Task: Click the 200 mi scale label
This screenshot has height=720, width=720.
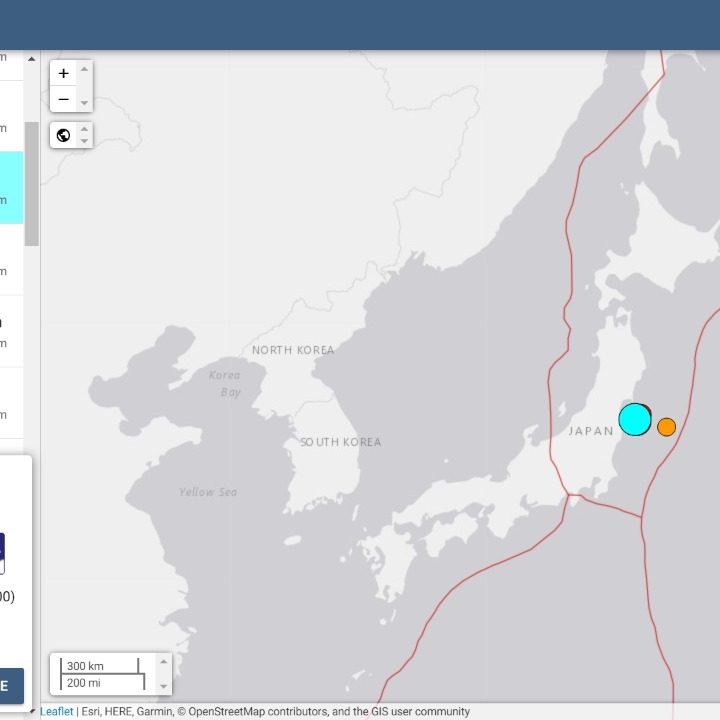Action: 84,683
